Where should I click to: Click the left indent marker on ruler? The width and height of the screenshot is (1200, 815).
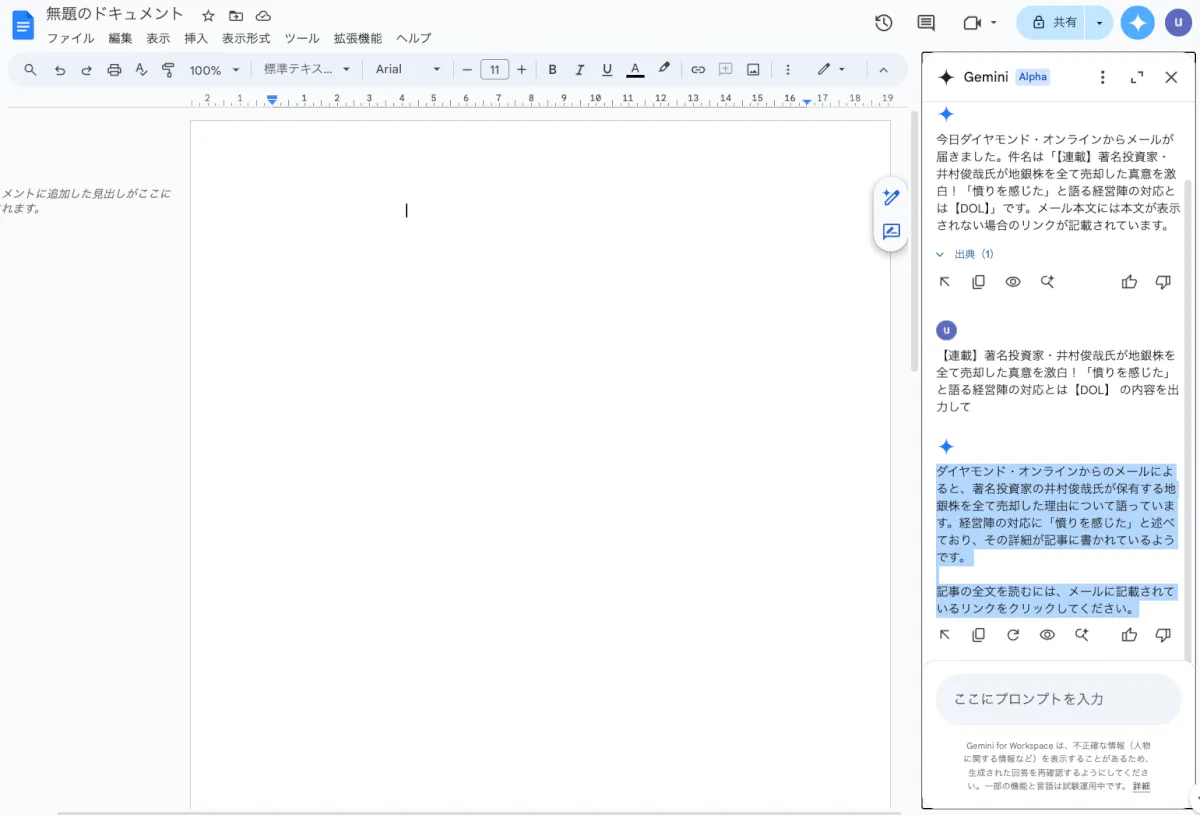pos(272,99)
